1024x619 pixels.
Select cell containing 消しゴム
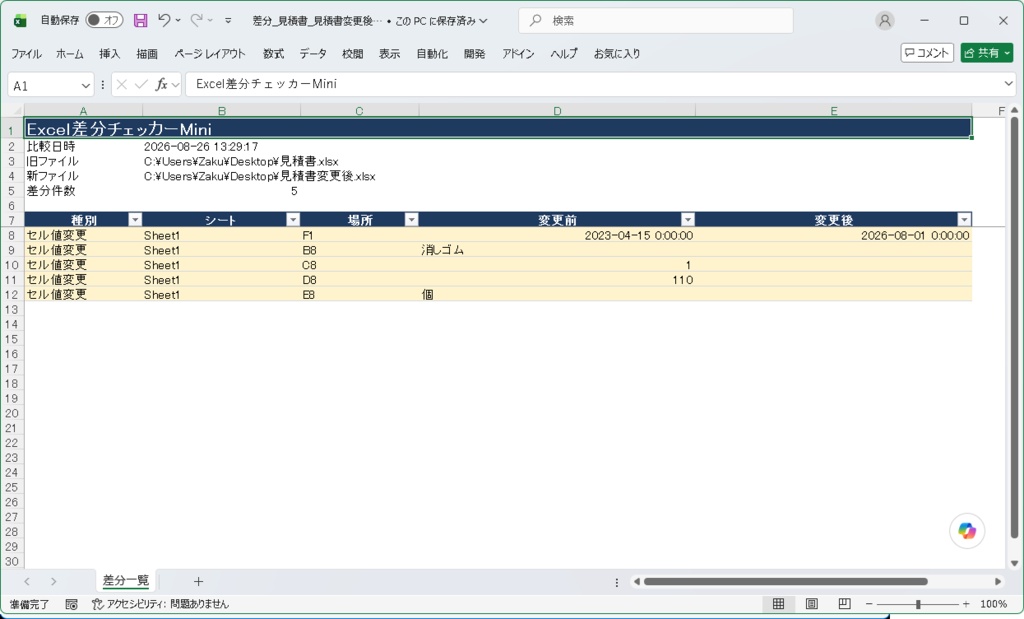(x=557, y=250)
